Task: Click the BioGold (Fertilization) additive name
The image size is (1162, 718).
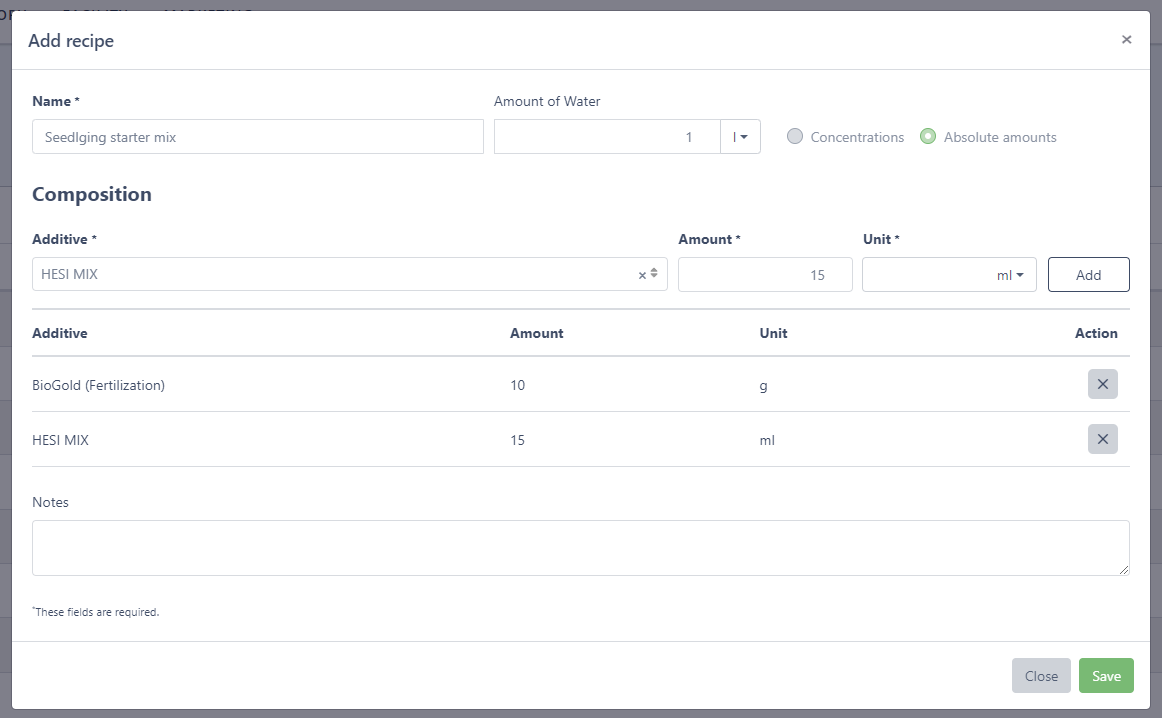Action: click(x=98, y=385)
